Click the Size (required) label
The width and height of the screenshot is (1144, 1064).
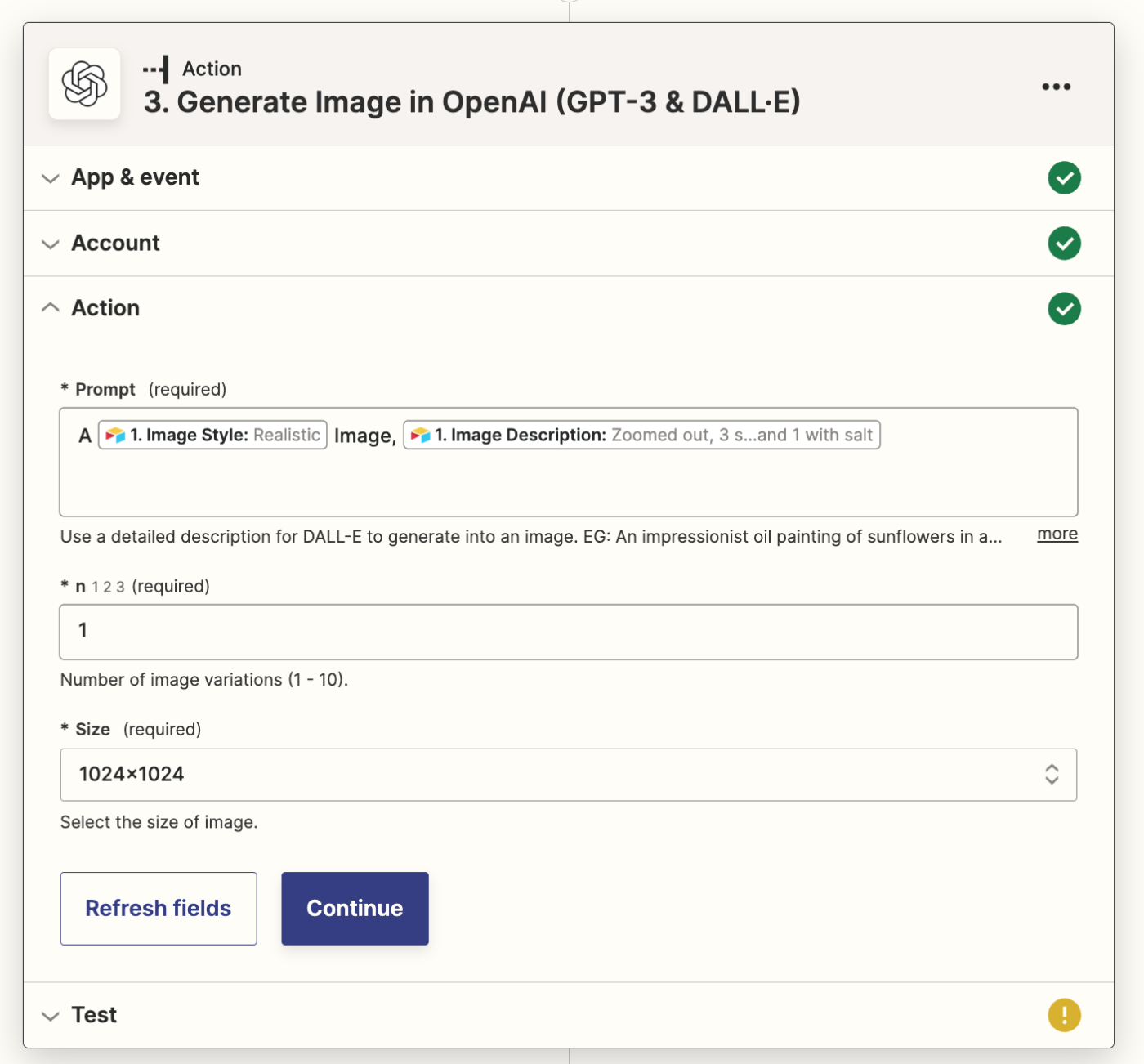[x=131, y=730]
